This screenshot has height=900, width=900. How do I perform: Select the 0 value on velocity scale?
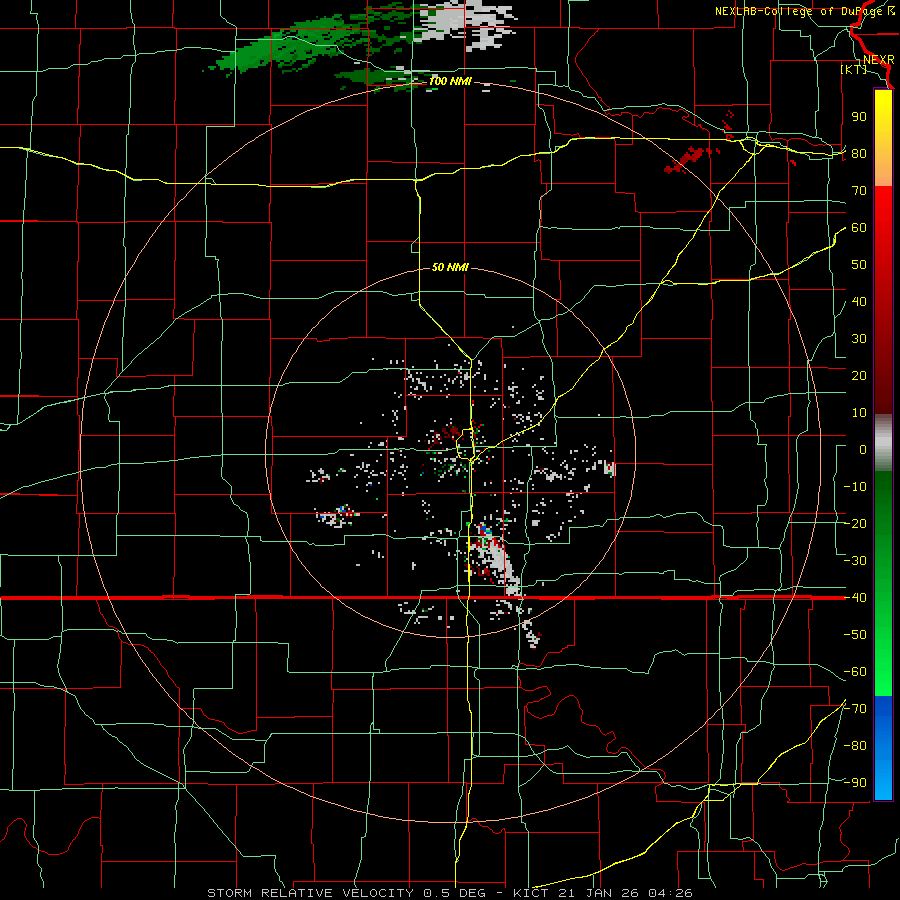[863, 450]
